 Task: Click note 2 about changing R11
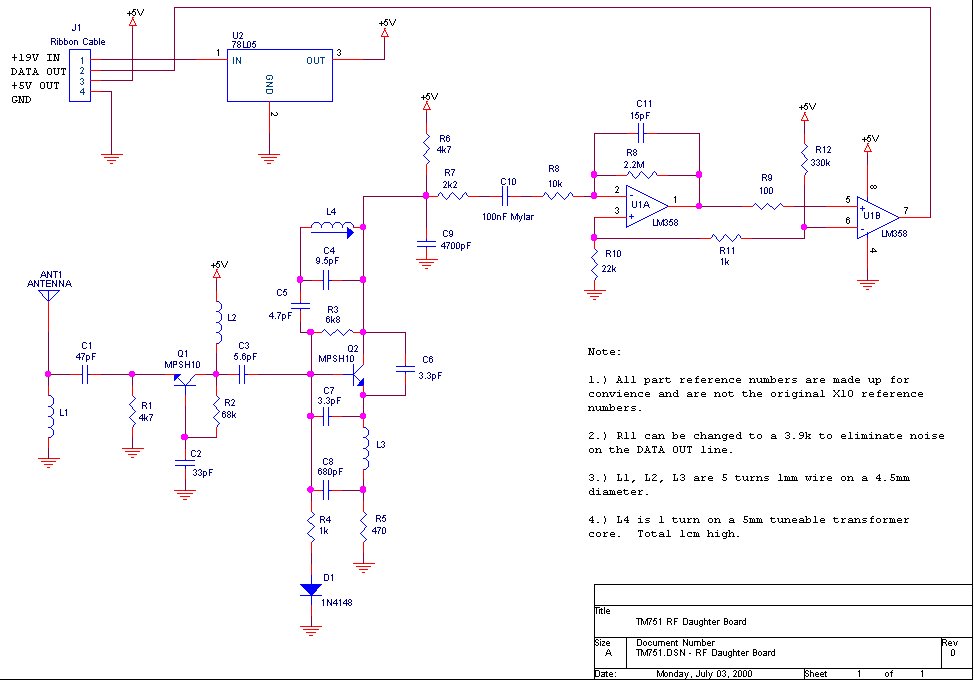765,443
